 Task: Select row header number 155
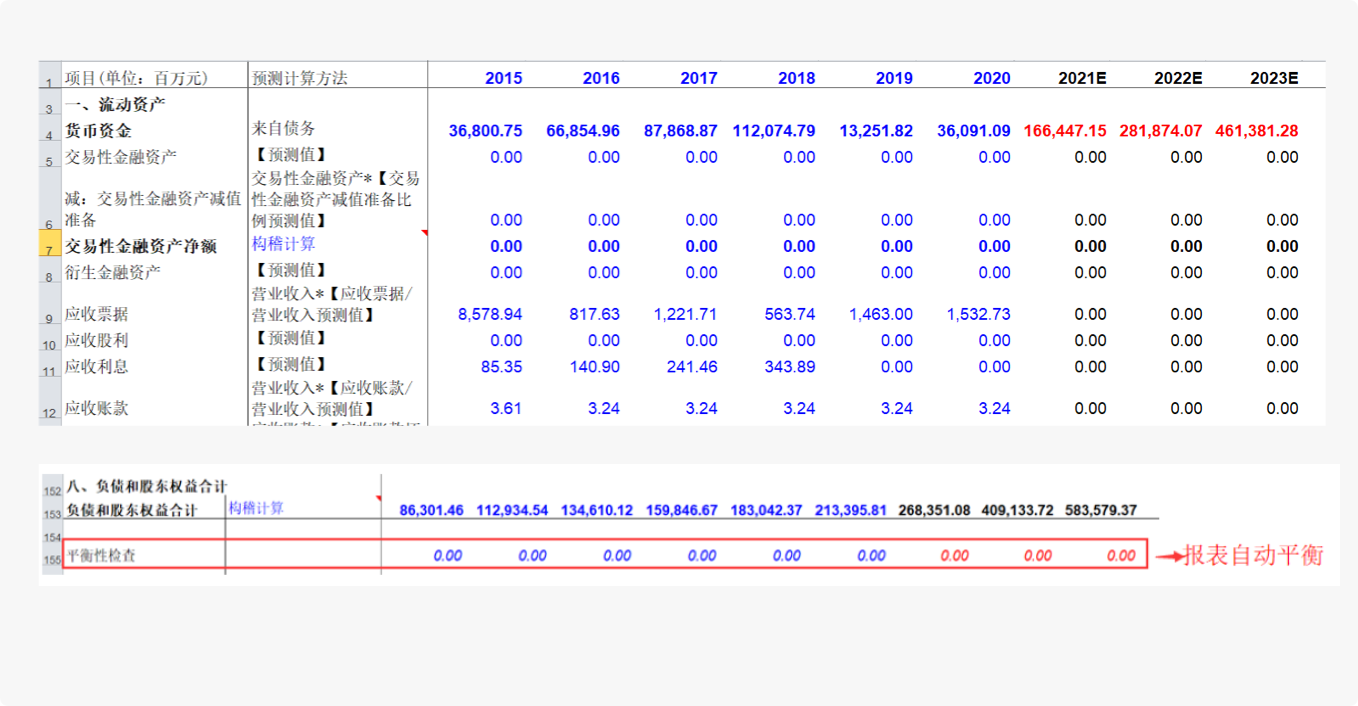click(50, 559)
